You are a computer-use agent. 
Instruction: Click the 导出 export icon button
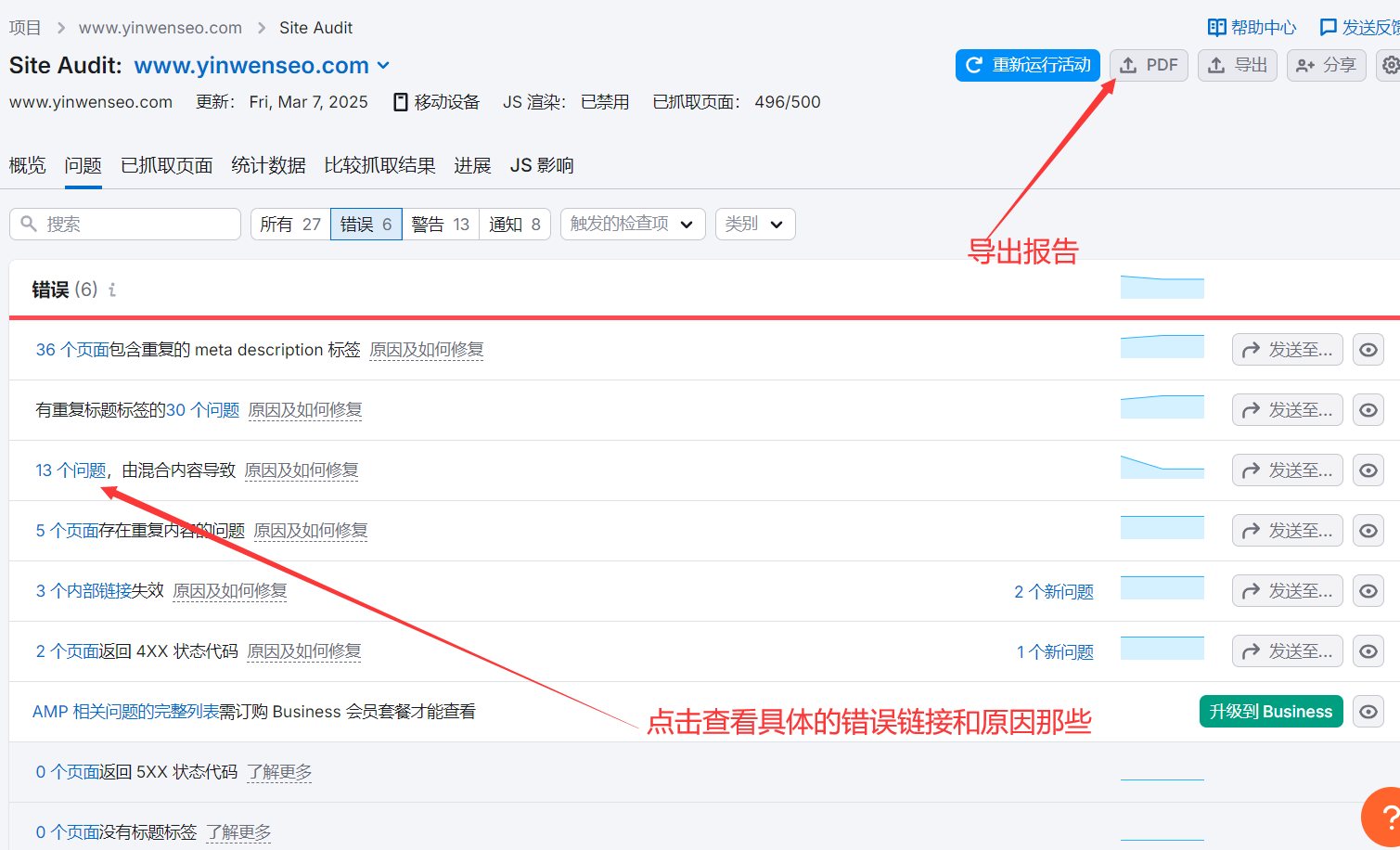(1238, 65)
